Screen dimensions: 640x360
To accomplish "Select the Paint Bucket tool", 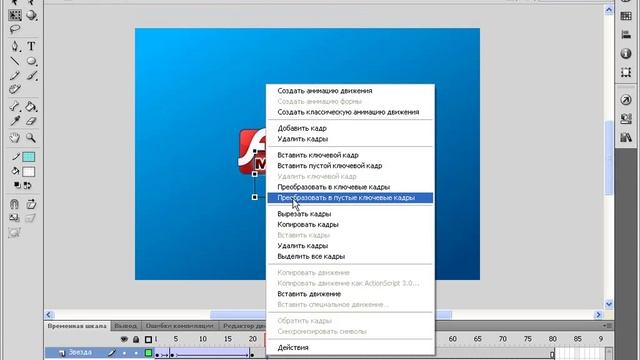I will [x=31, y=107].
